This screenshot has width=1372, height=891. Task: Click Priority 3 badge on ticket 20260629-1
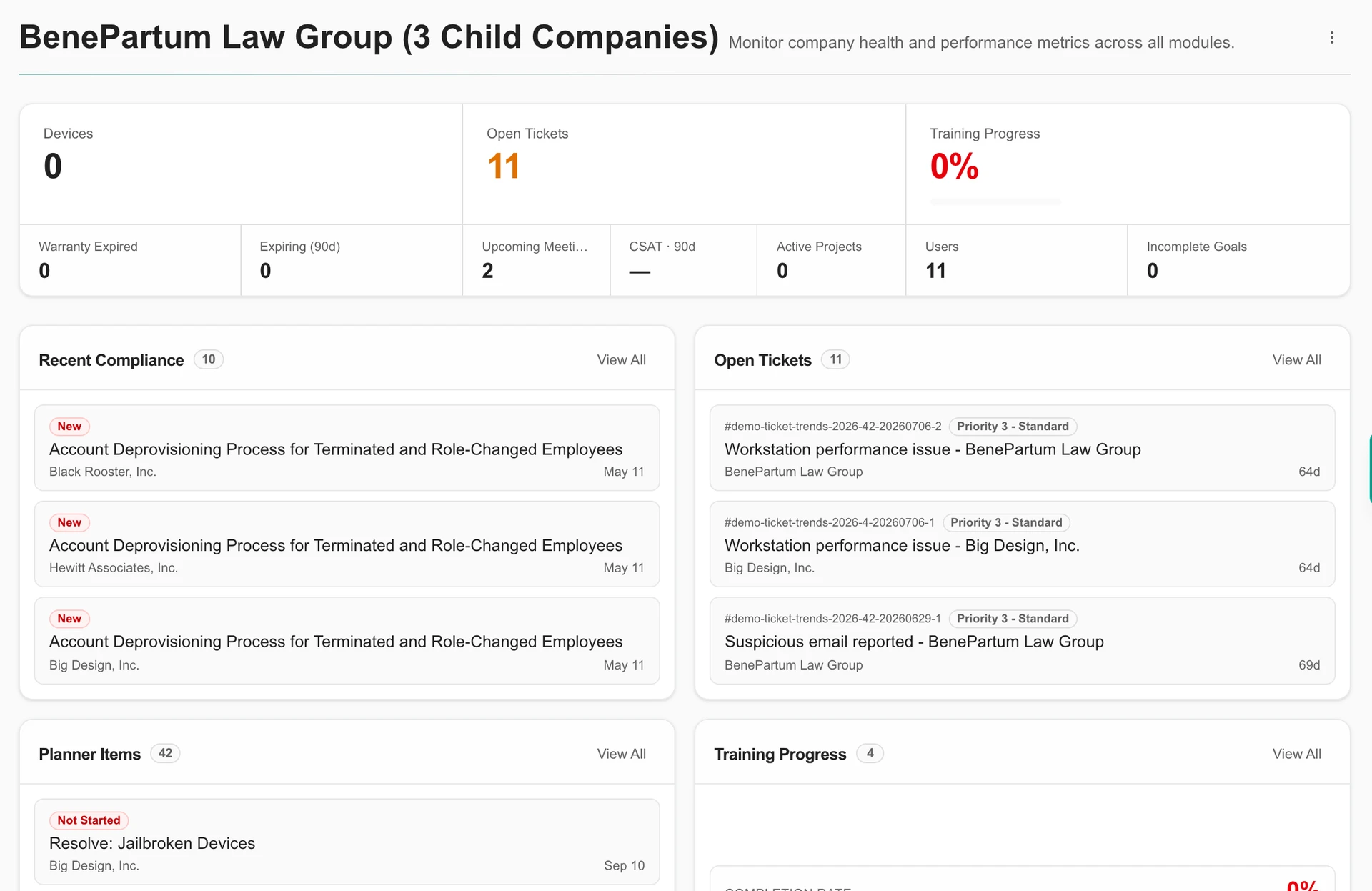point(1013,619)
